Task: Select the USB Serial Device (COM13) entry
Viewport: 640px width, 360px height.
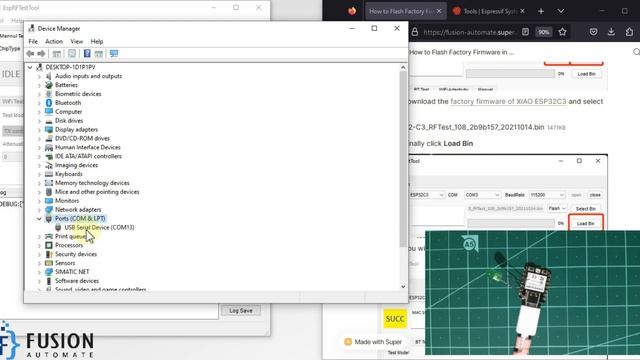Action: 99,227
